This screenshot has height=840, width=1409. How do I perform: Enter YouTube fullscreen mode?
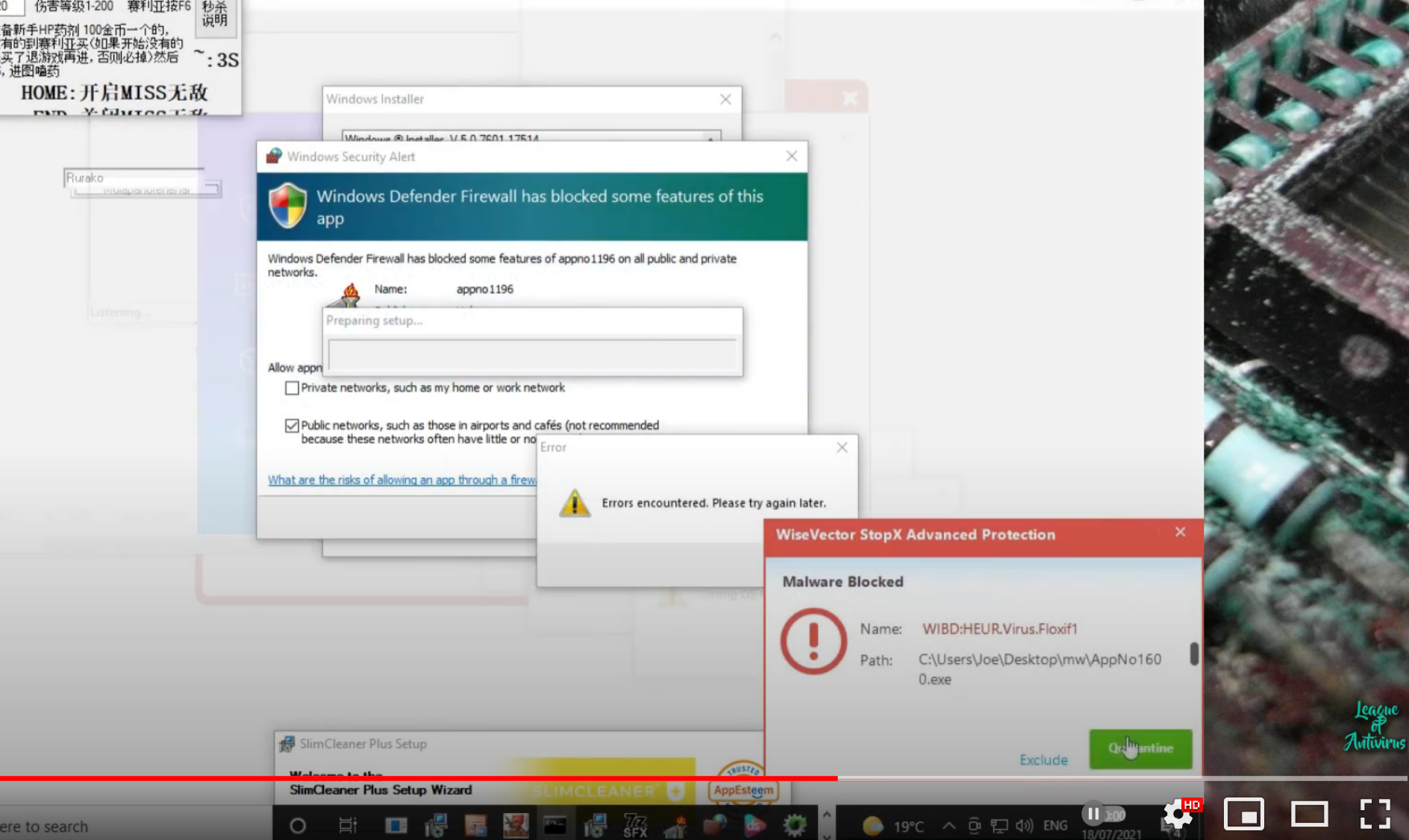1375,814
